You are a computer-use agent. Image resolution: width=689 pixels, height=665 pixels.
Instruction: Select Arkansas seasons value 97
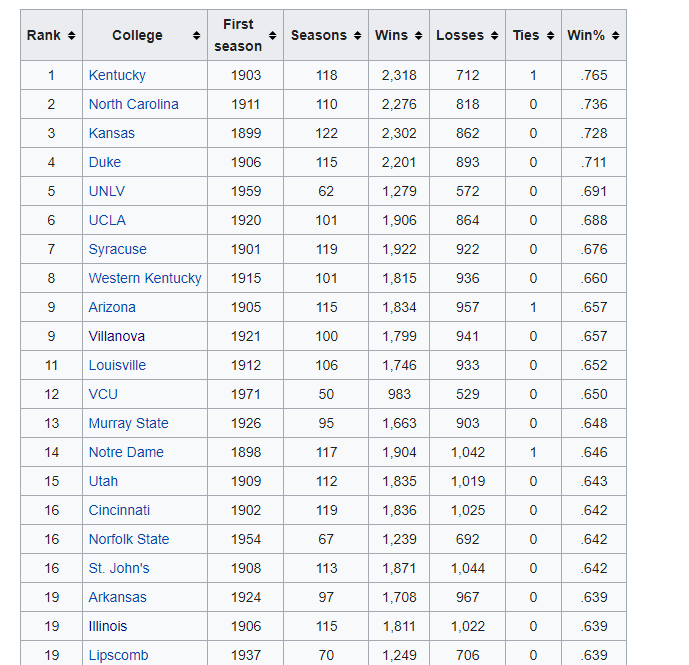pyautogui.click(x=326, y=597)
